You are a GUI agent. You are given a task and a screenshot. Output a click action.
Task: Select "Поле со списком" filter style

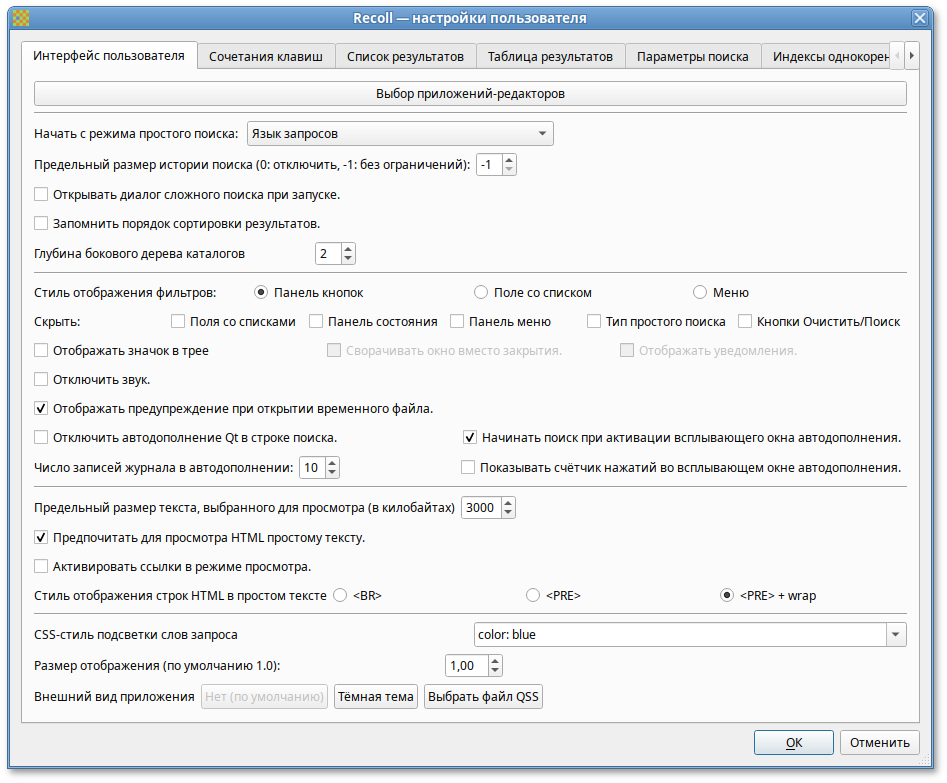(481, 293)
